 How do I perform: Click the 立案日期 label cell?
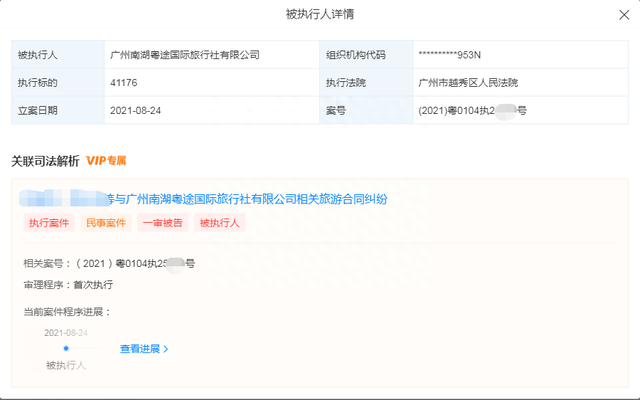point(58,111)
